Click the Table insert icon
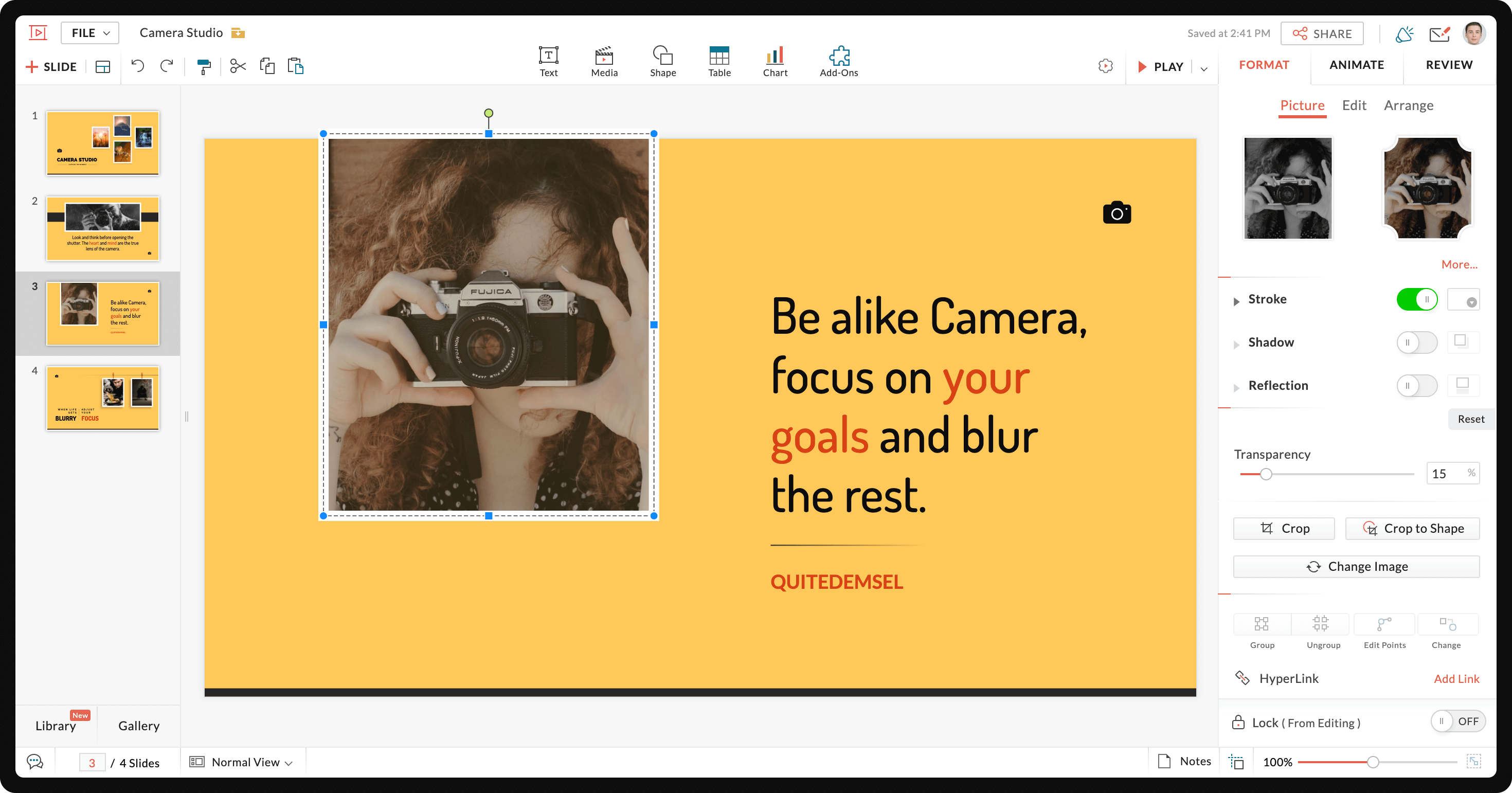1512x793 pixels. pyautogui.click(x=719, y=61)
